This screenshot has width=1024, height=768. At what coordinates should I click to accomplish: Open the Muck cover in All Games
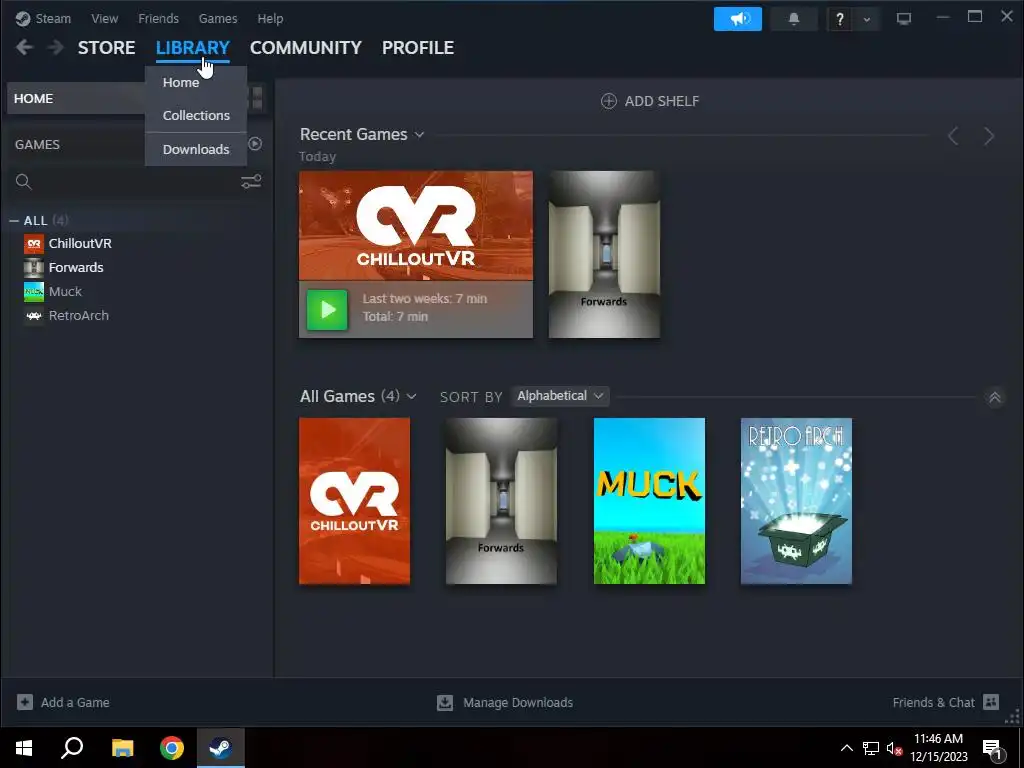click(649, 501)
